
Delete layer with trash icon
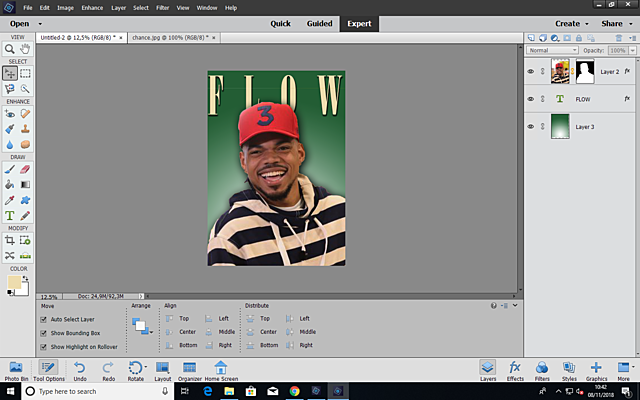[619, 38]
